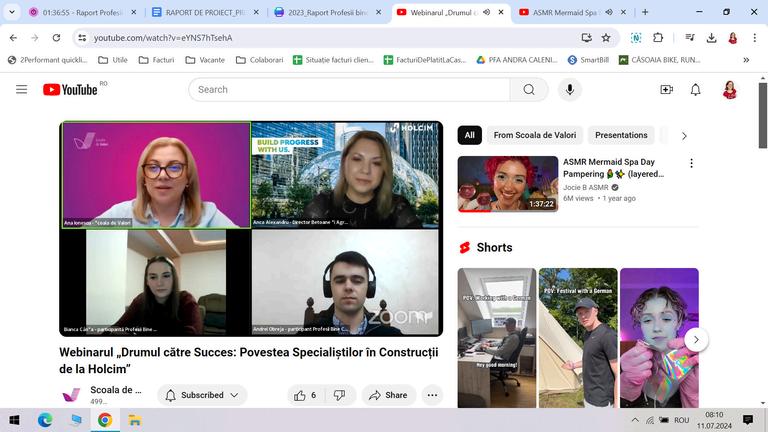Open the Chrome profile avatar

point(733,38)
